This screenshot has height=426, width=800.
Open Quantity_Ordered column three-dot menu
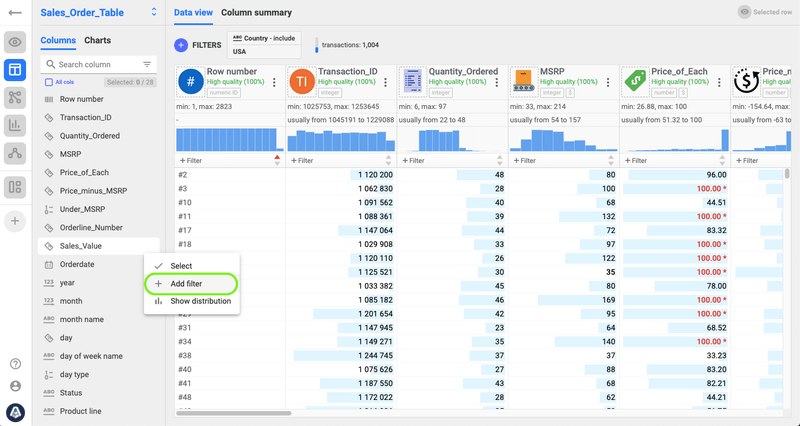[x=496, y=82]
